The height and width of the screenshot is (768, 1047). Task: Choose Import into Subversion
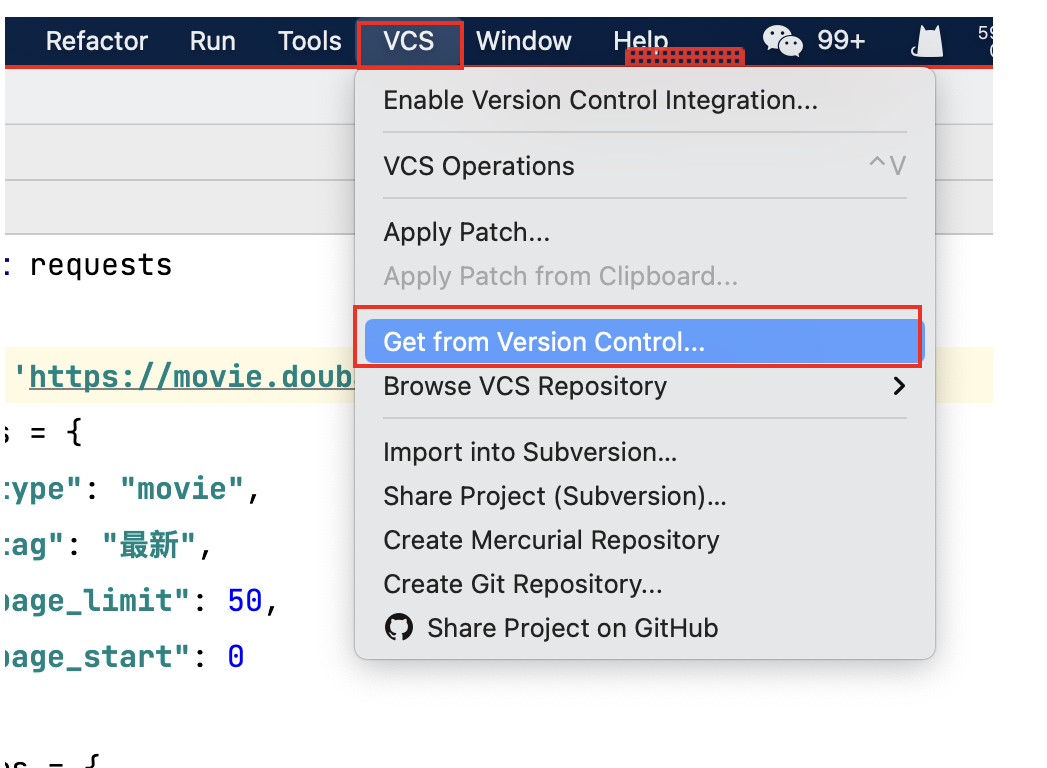(530, 452)
